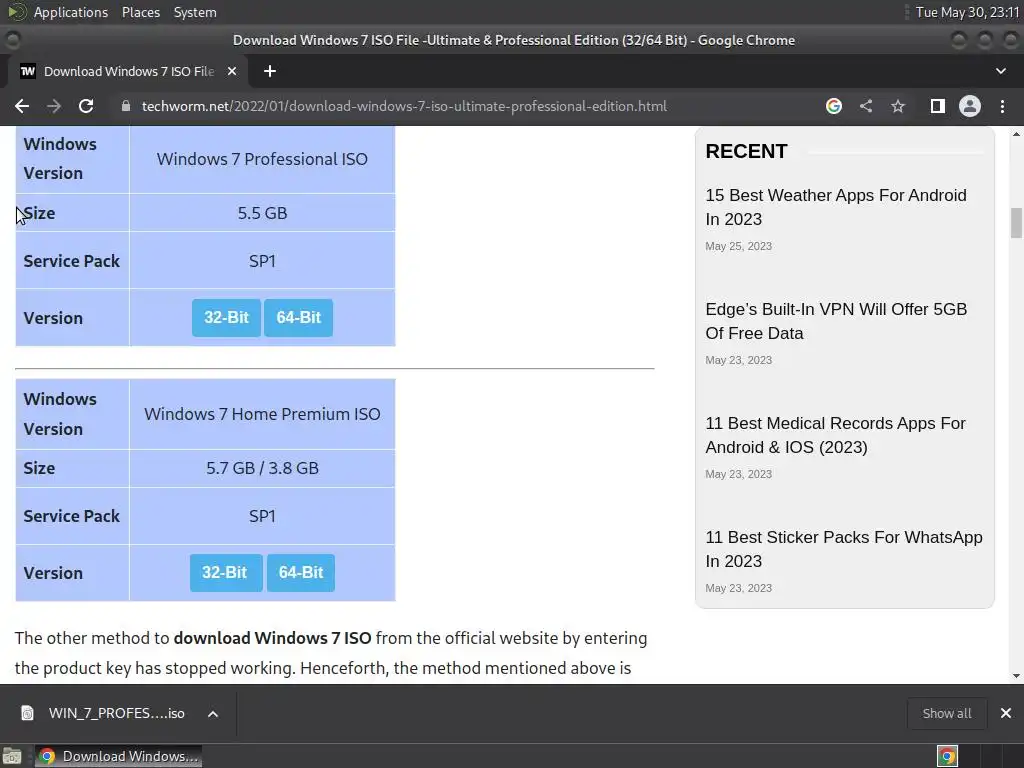Viewport: 1024px width, 768px height.
Task: Go back to the previous page
Action: pyautogui.click(x=22, y=106)
